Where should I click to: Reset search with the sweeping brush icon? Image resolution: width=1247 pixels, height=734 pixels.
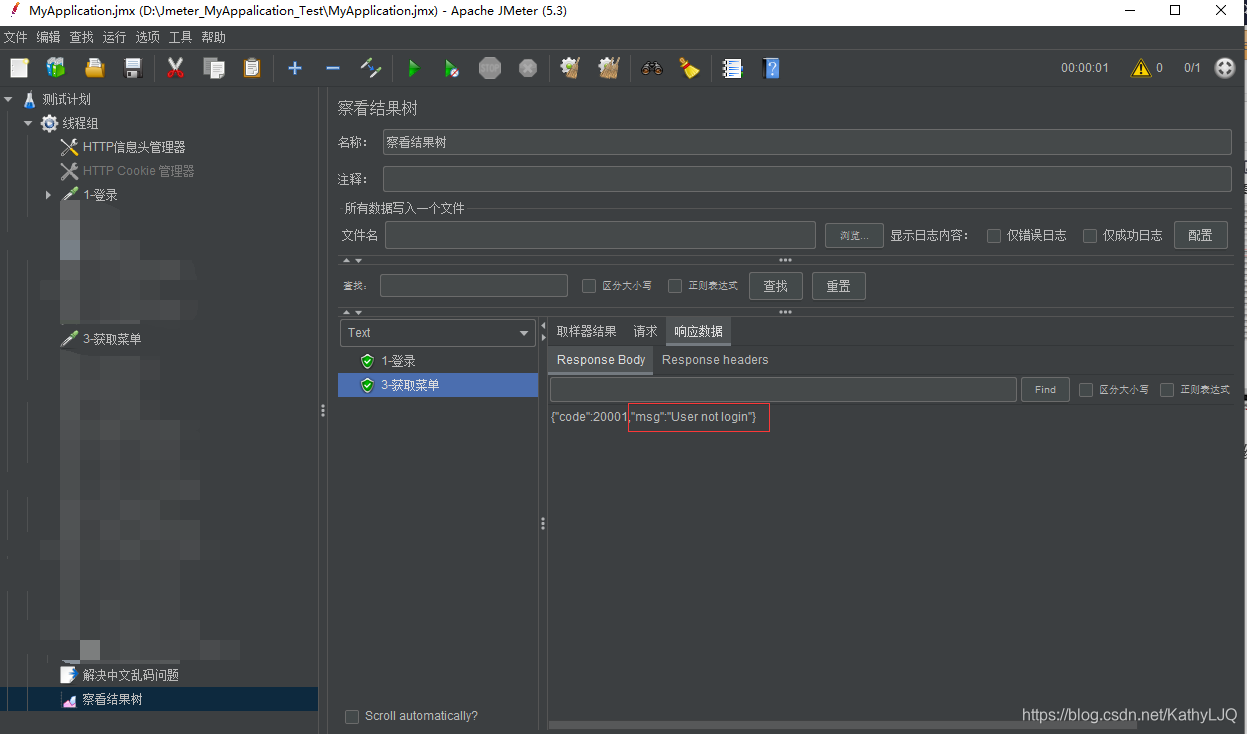point(689,68)
